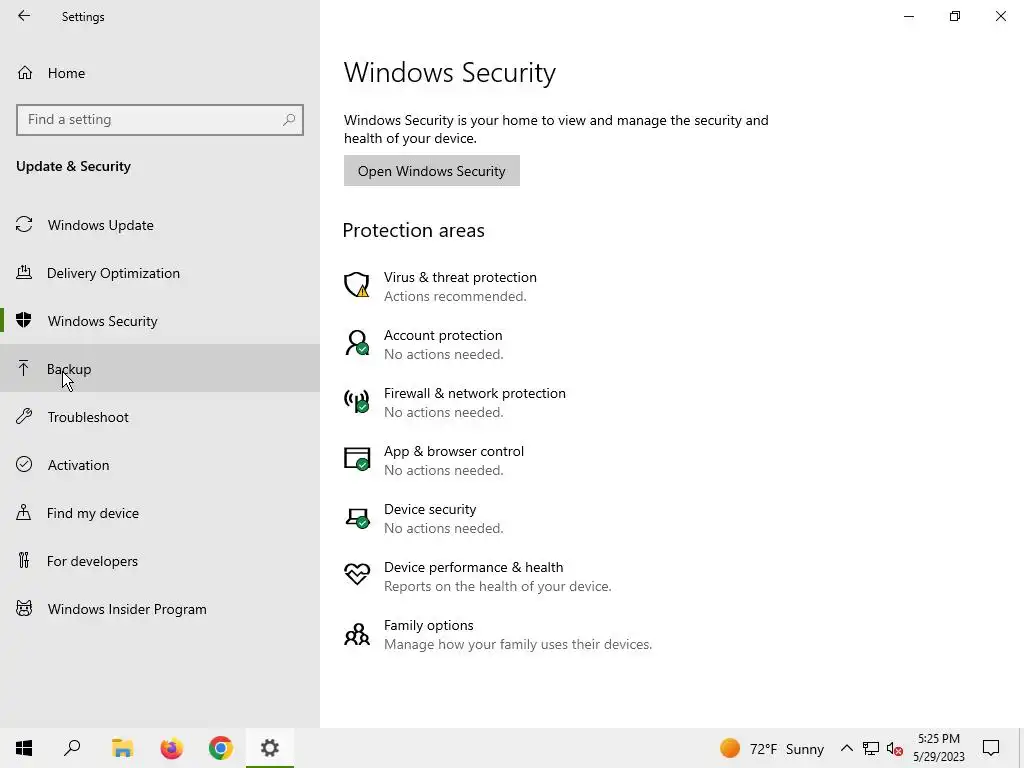Viewport: 1024px width, 768px height.
Task: Launch Google Chrome from the taskbar
Action: pos(221,748)
